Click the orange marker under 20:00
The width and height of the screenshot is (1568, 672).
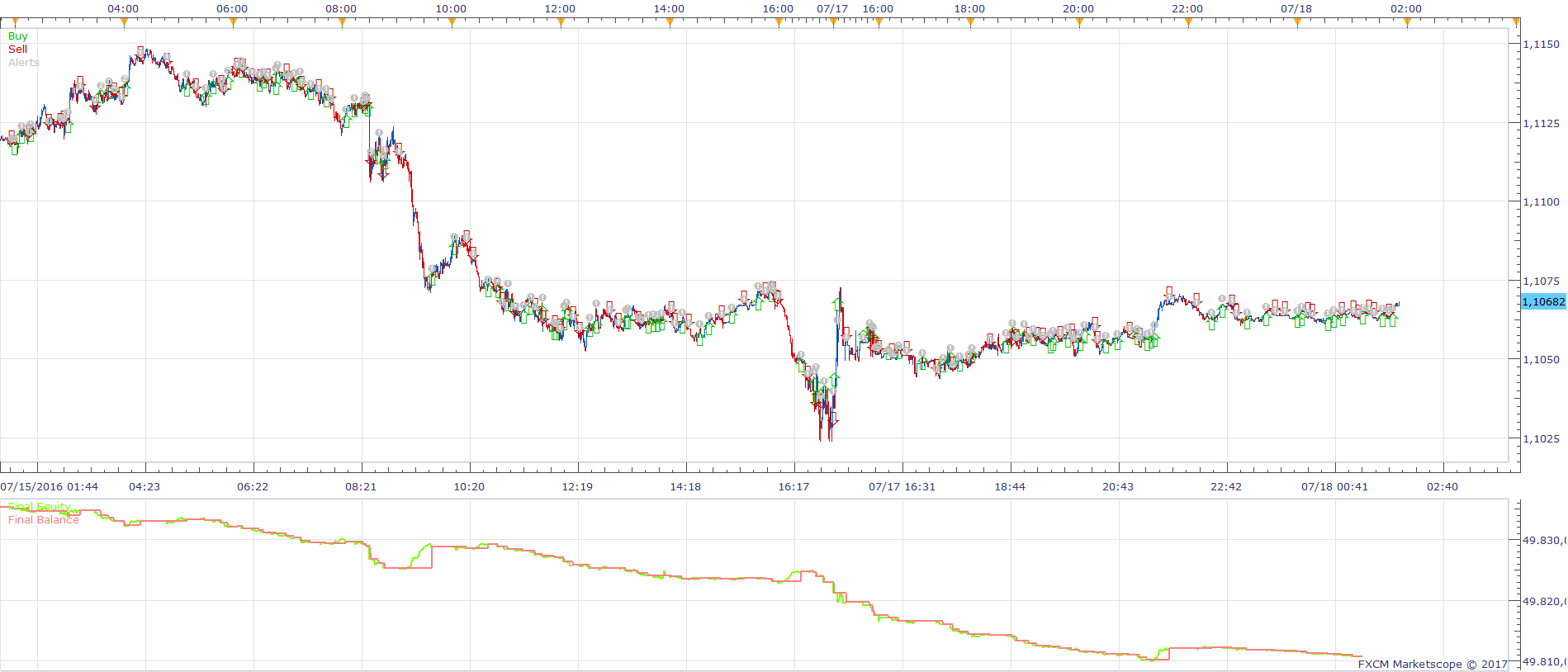1079,23
